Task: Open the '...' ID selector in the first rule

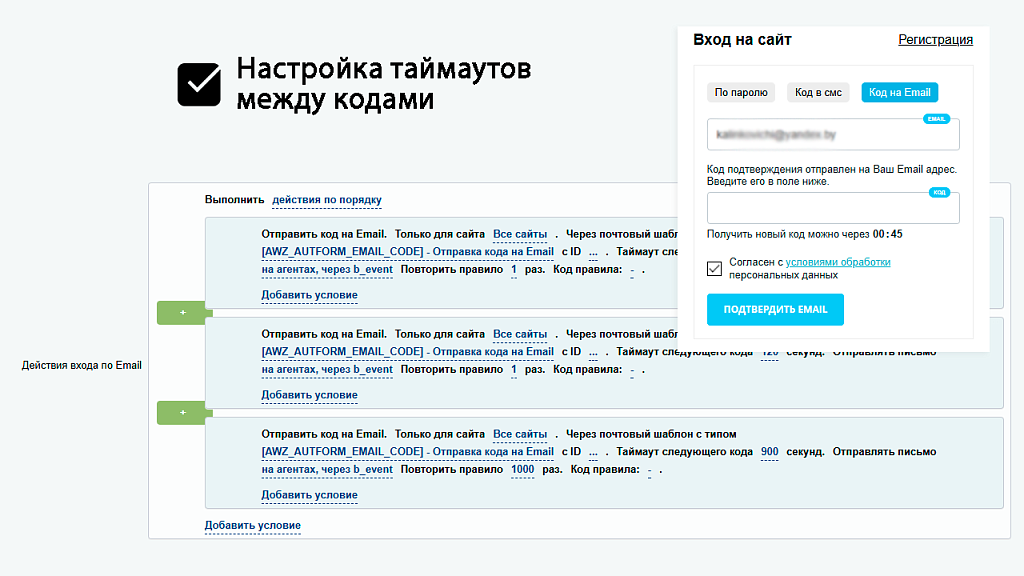Action: point(593,252)
